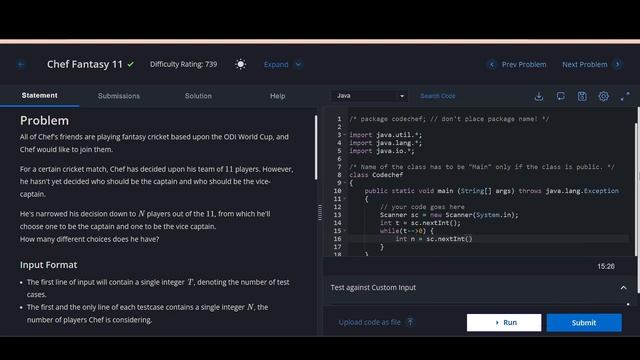Click the Prev Problem arrow icon
The height and width of the screenshot is (360, 640).
492,64
